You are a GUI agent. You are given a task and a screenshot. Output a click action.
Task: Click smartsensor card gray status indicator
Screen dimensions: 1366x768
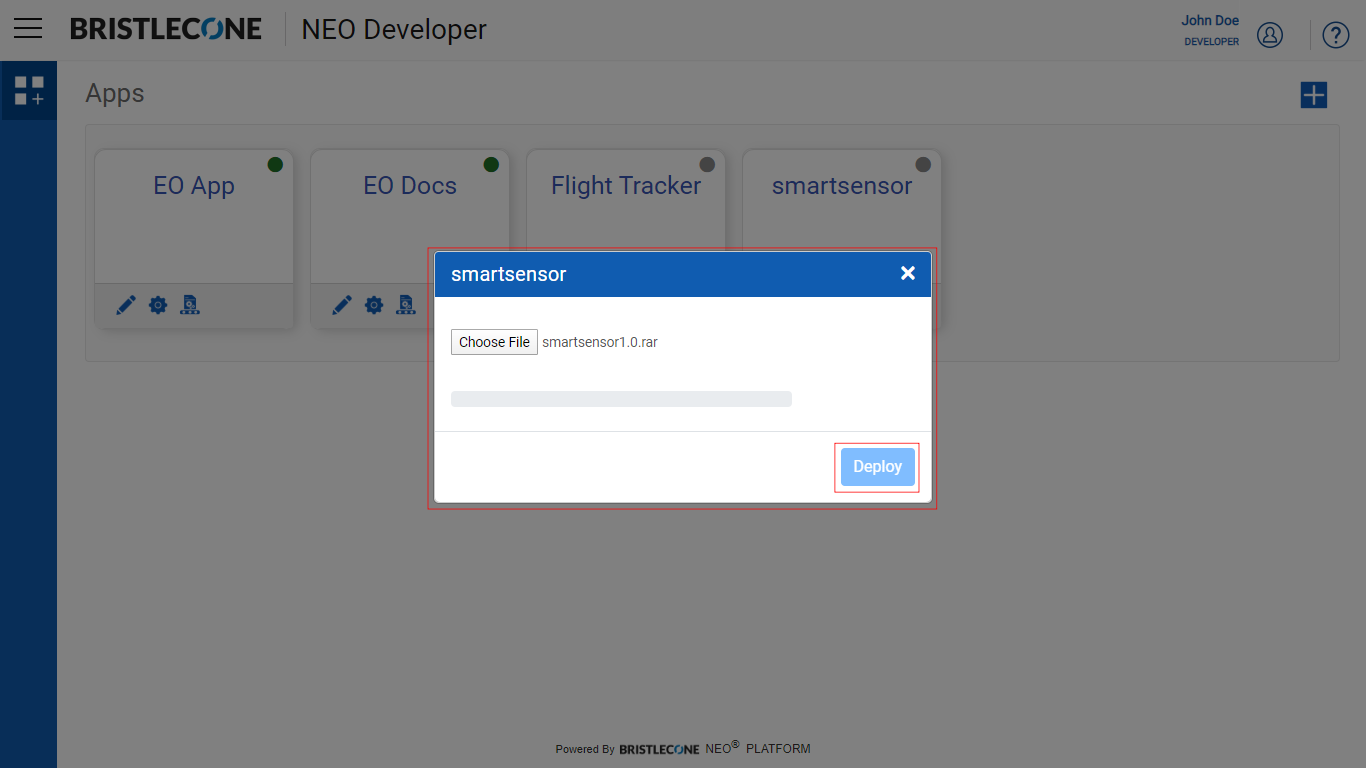click(923, 164)
